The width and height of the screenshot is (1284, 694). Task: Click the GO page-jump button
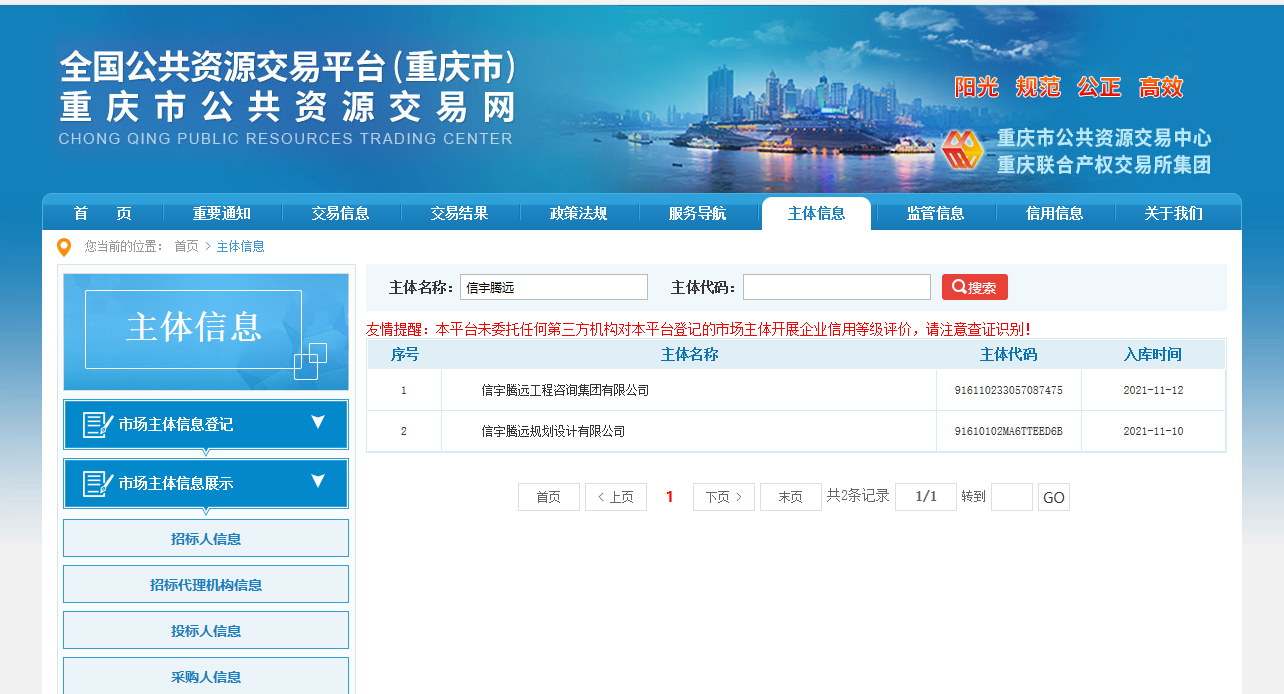1053,496
